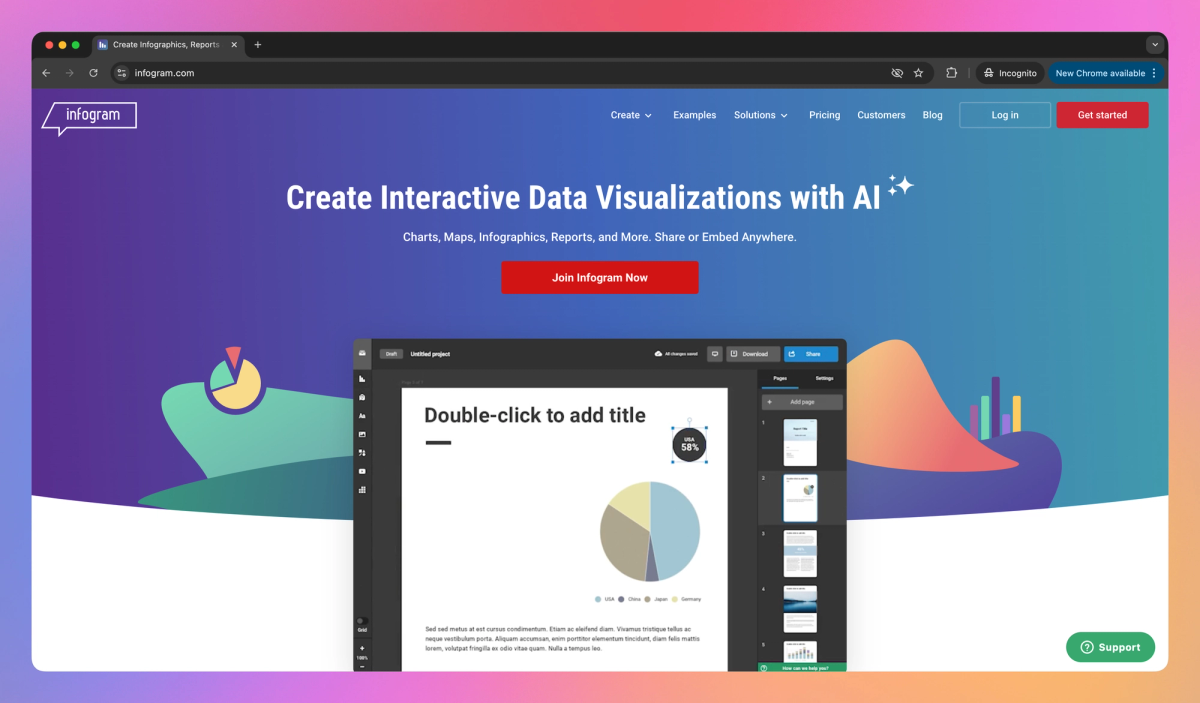Open the map tool in the editor sidebar
Viewport: 1200px width, 703px height.
[x=361, y=397]
